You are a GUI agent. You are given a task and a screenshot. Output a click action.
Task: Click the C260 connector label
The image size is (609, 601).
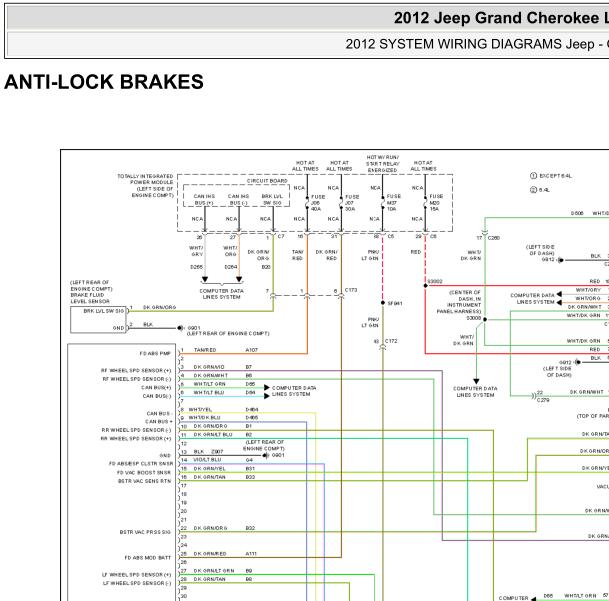[x=494, y=238]
